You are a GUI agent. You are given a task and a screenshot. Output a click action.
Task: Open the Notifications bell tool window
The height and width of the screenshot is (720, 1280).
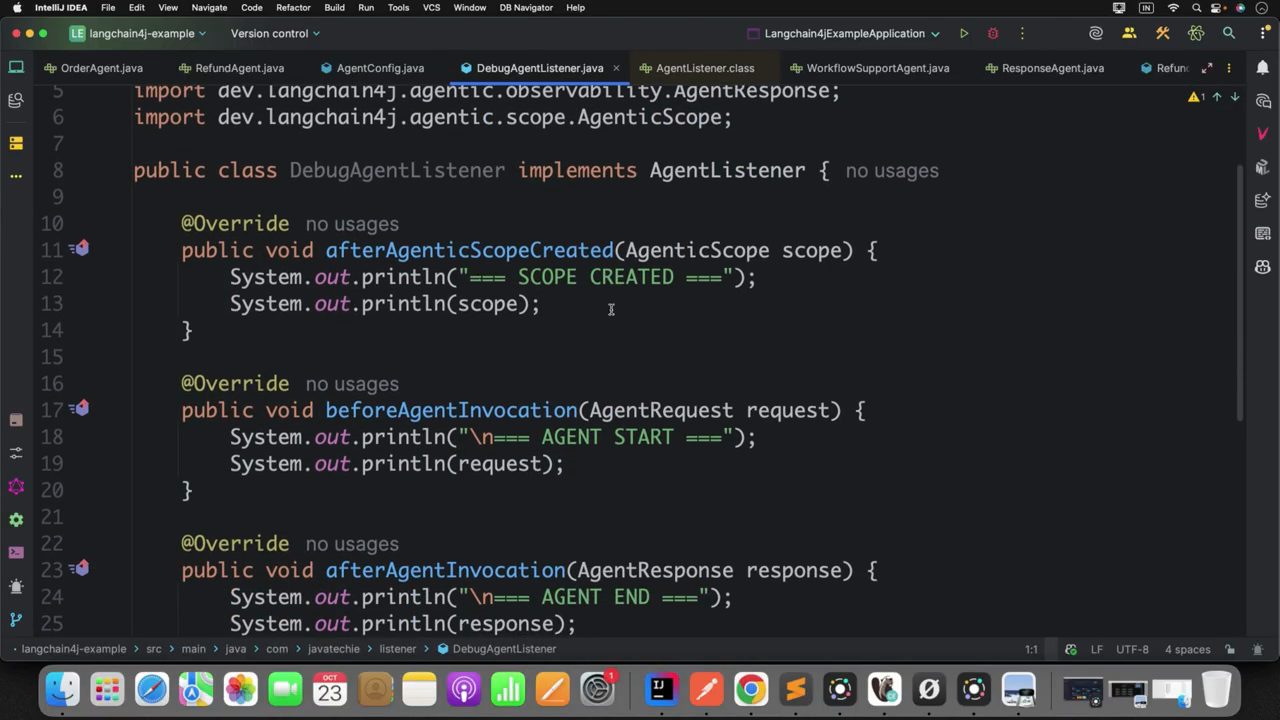point(1262,68)
